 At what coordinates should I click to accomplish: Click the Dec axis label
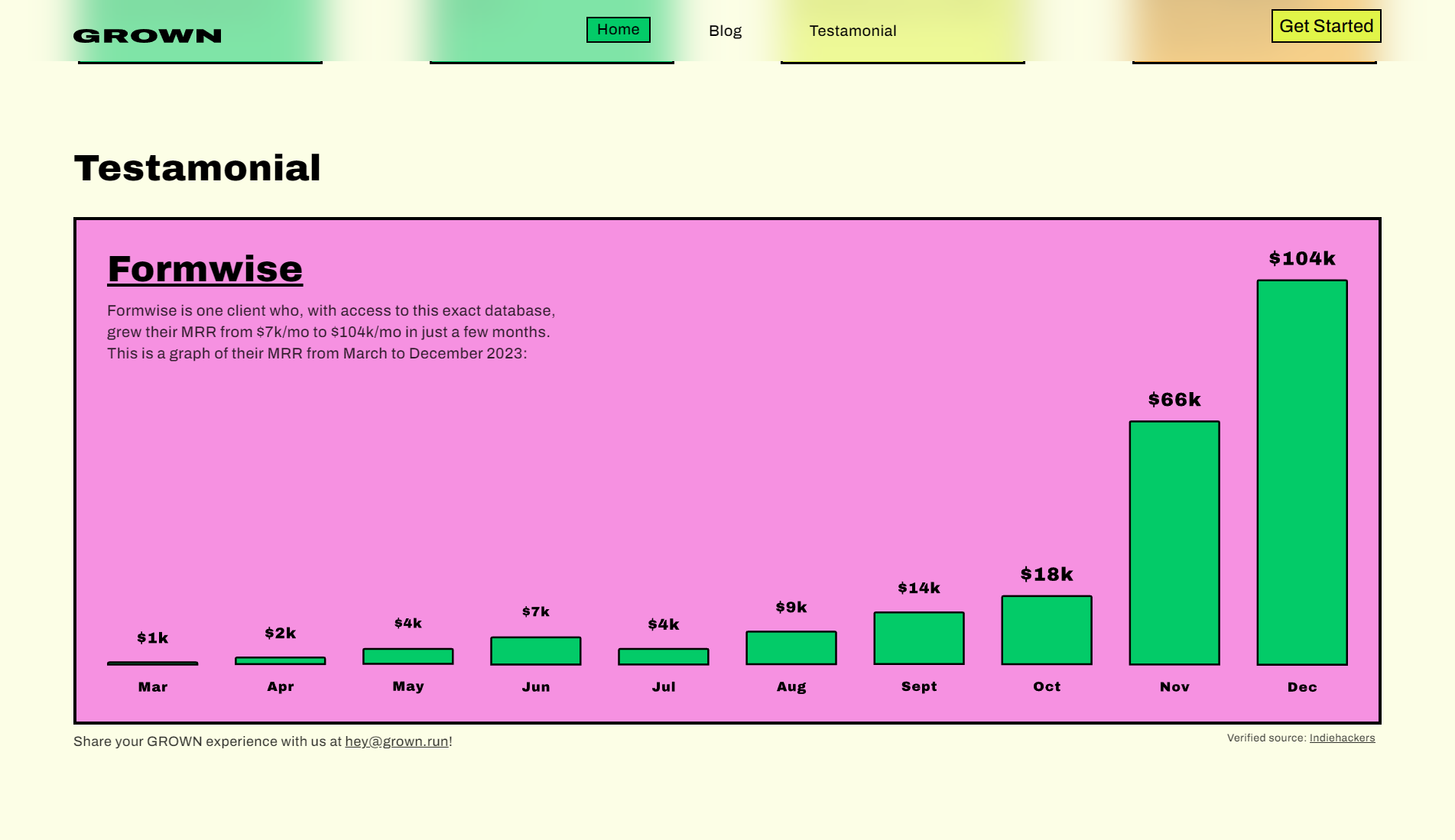pos(1302,687)
